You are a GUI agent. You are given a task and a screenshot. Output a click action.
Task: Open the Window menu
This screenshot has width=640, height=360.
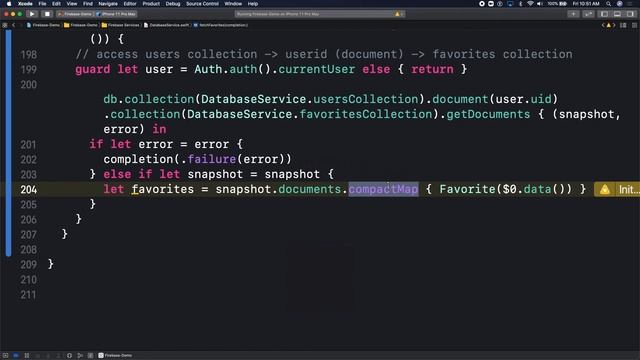coord(233,4)
